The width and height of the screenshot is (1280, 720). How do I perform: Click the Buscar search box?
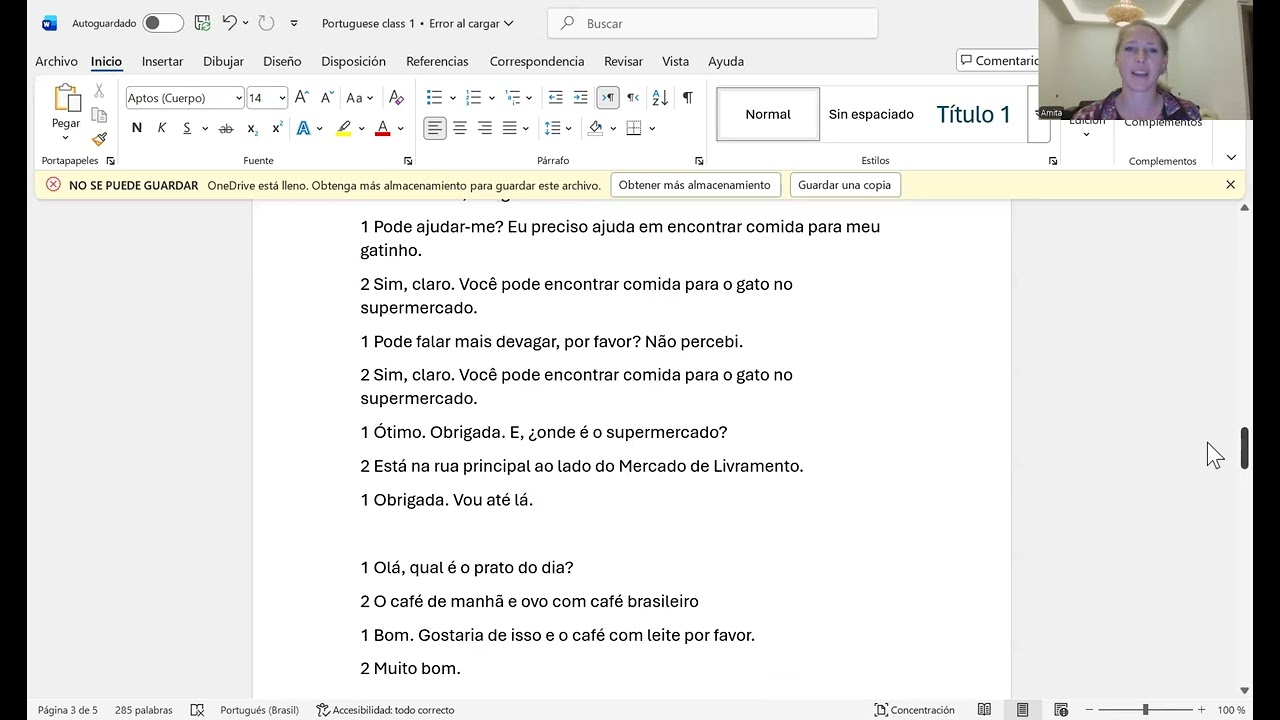(x=713, y=23)
